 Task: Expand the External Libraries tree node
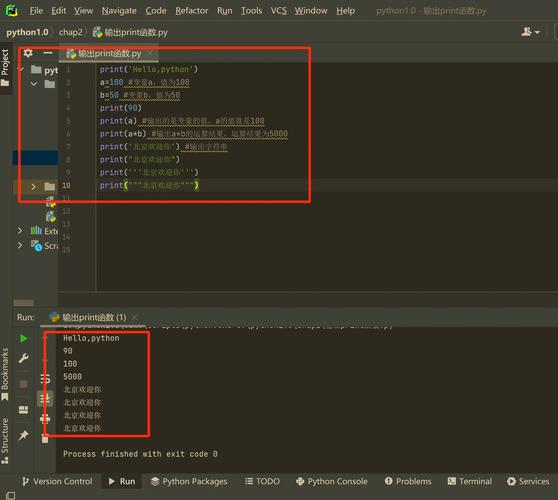coord(20,231)
